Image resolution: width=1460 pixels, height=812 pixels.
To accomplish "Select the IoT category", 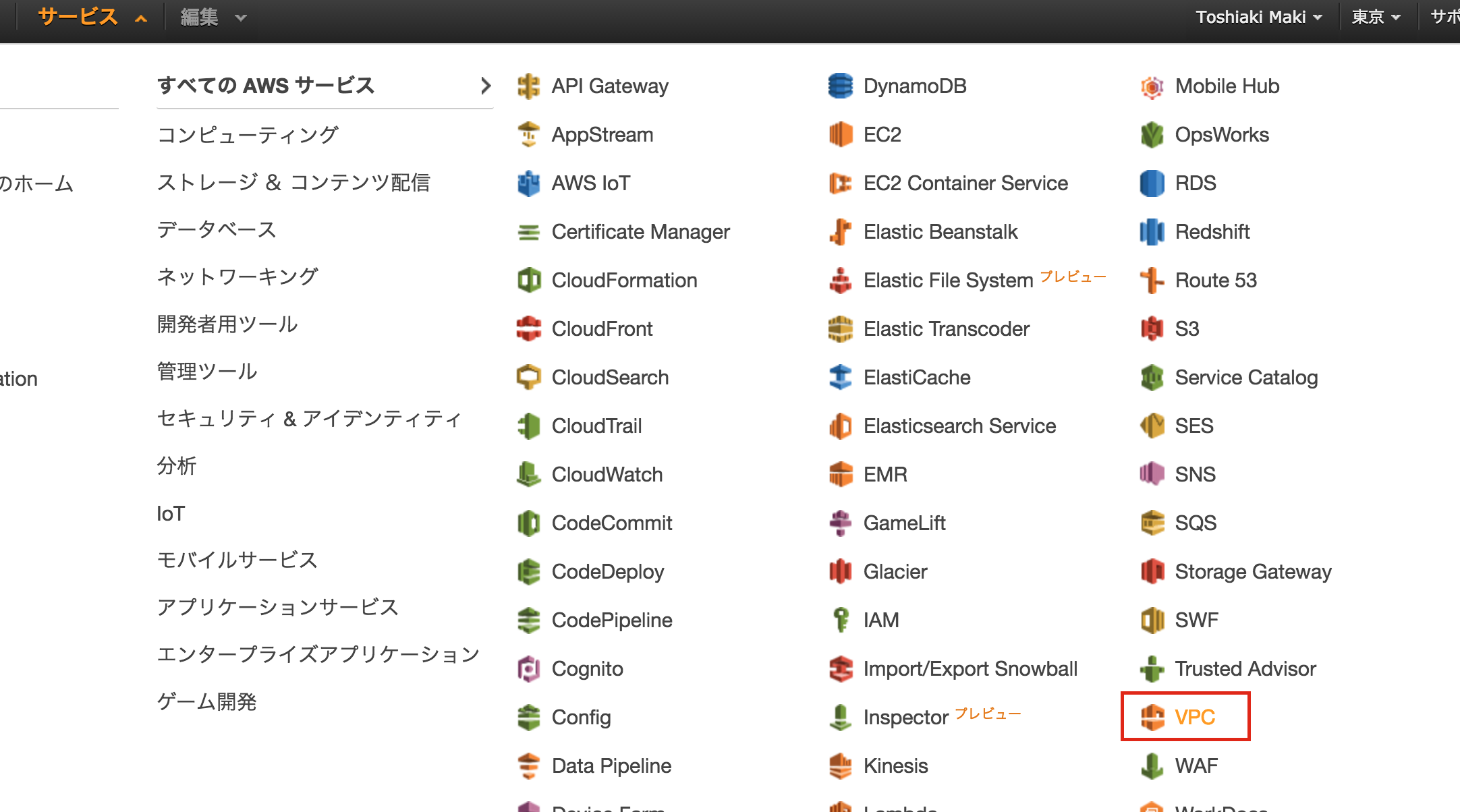I will point(171,513).
